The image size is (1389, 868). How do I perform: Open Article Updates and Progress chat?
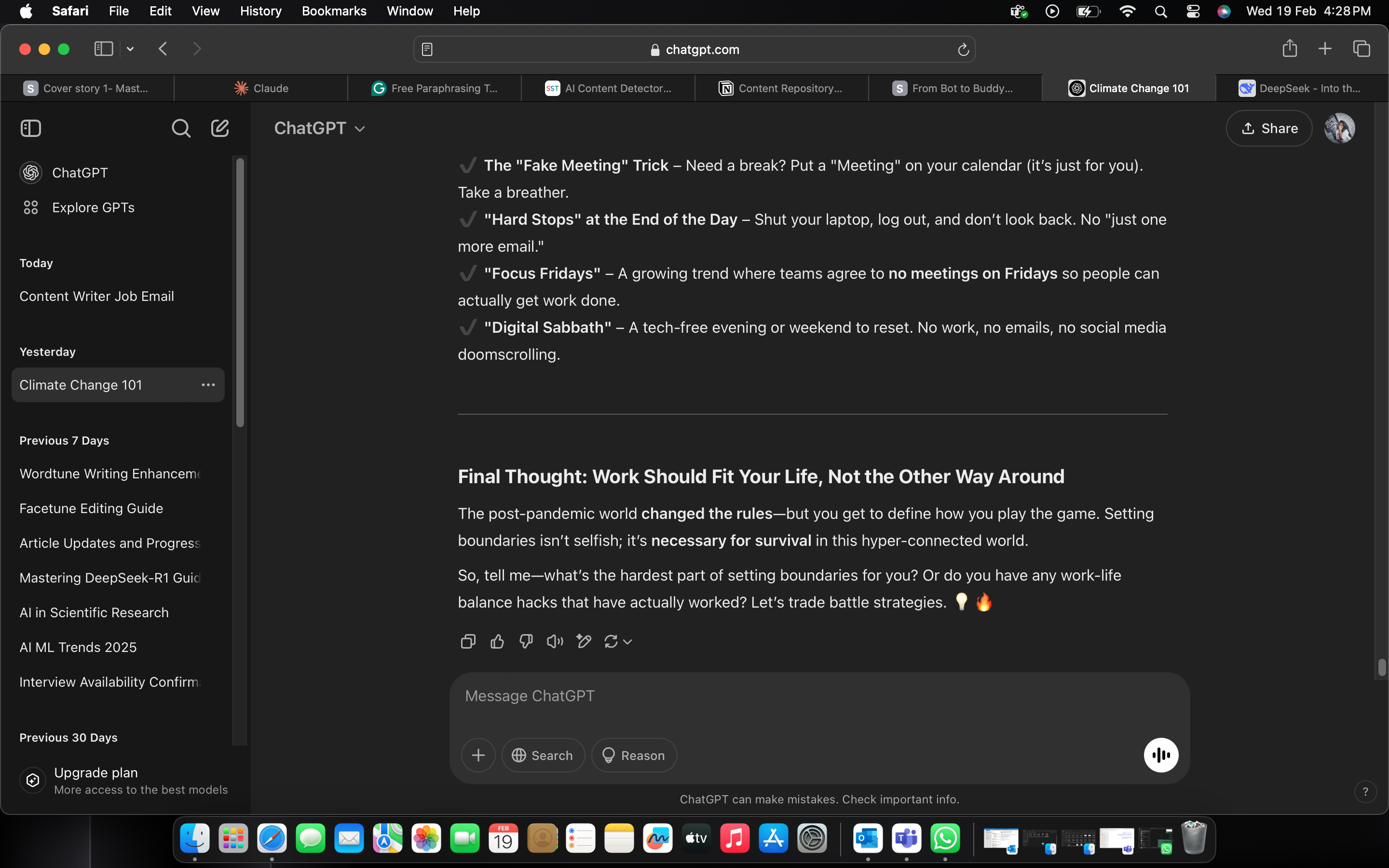[x=118, y=543]
